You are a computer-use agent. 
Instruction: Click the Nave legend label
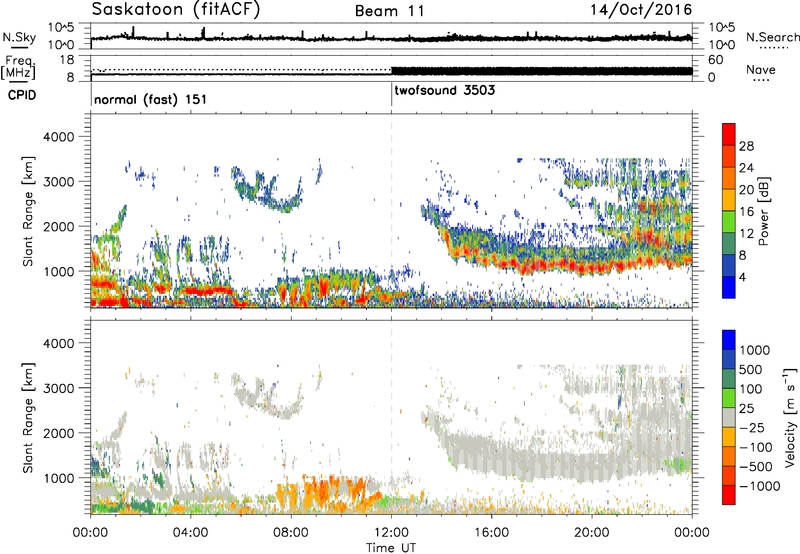click(761, 69)
